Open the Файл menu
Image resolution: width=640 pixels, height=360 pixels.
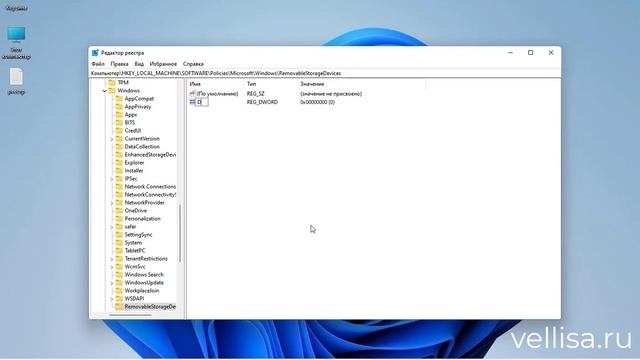[98, 64]
